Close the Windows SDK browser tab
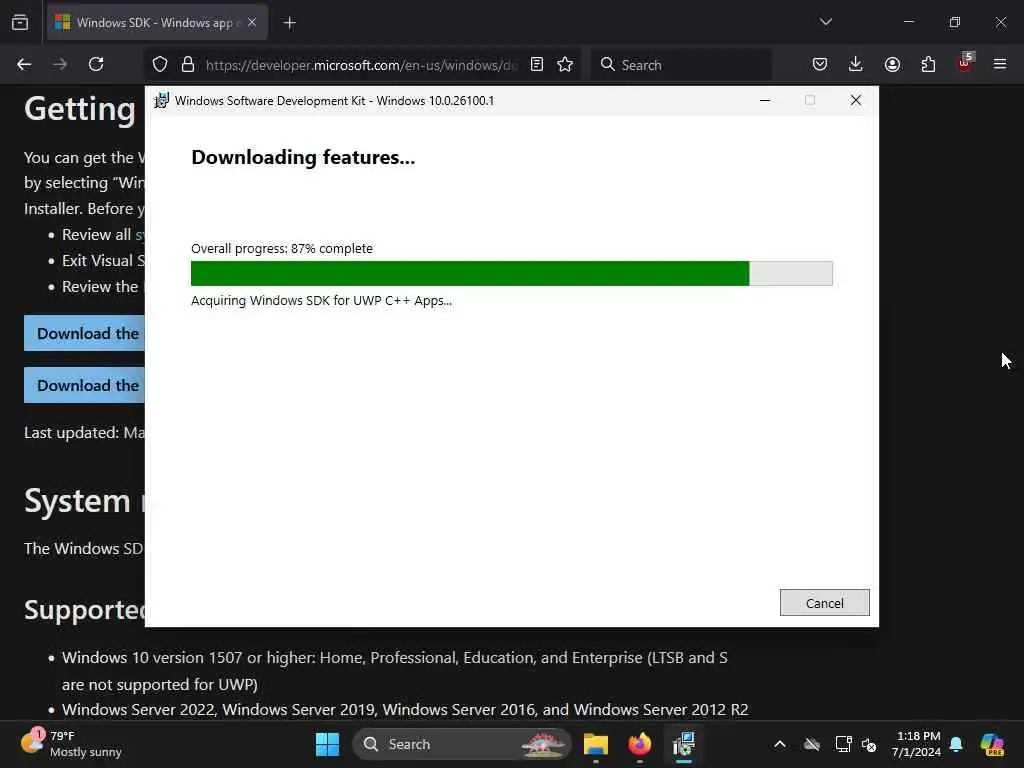The height and width of the screenshot is (768, 1024). pyautogui.click(x=252, y=23)
